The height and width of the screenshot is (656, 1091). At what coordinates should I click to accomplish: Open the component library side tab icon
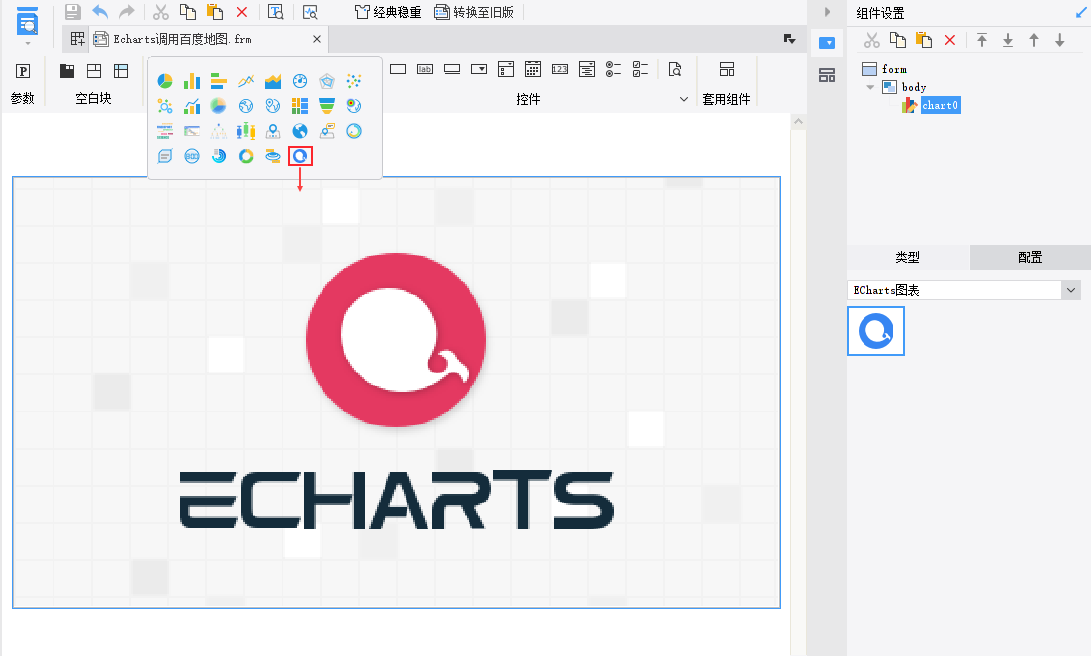(827, 75)
